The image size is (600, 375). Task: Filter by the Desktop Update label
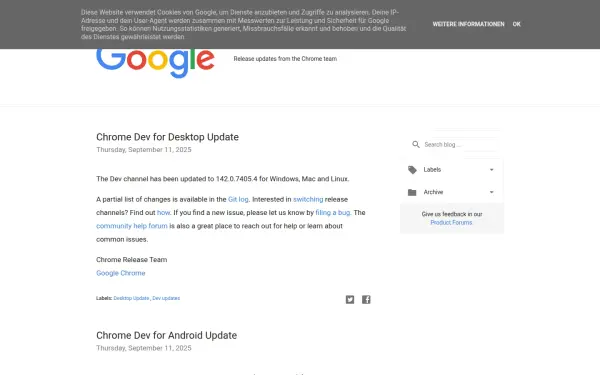[x=131, y=298]
